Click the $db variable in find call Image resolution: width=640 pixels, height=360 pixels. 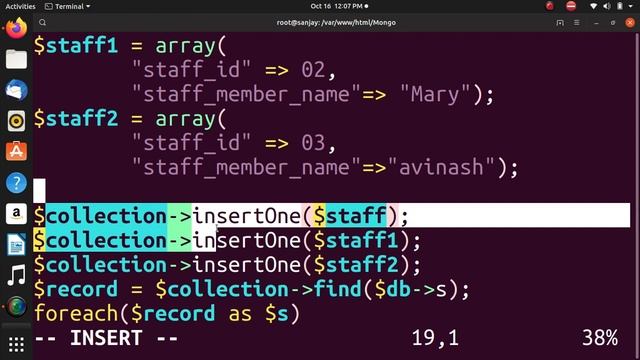[392, 289]
